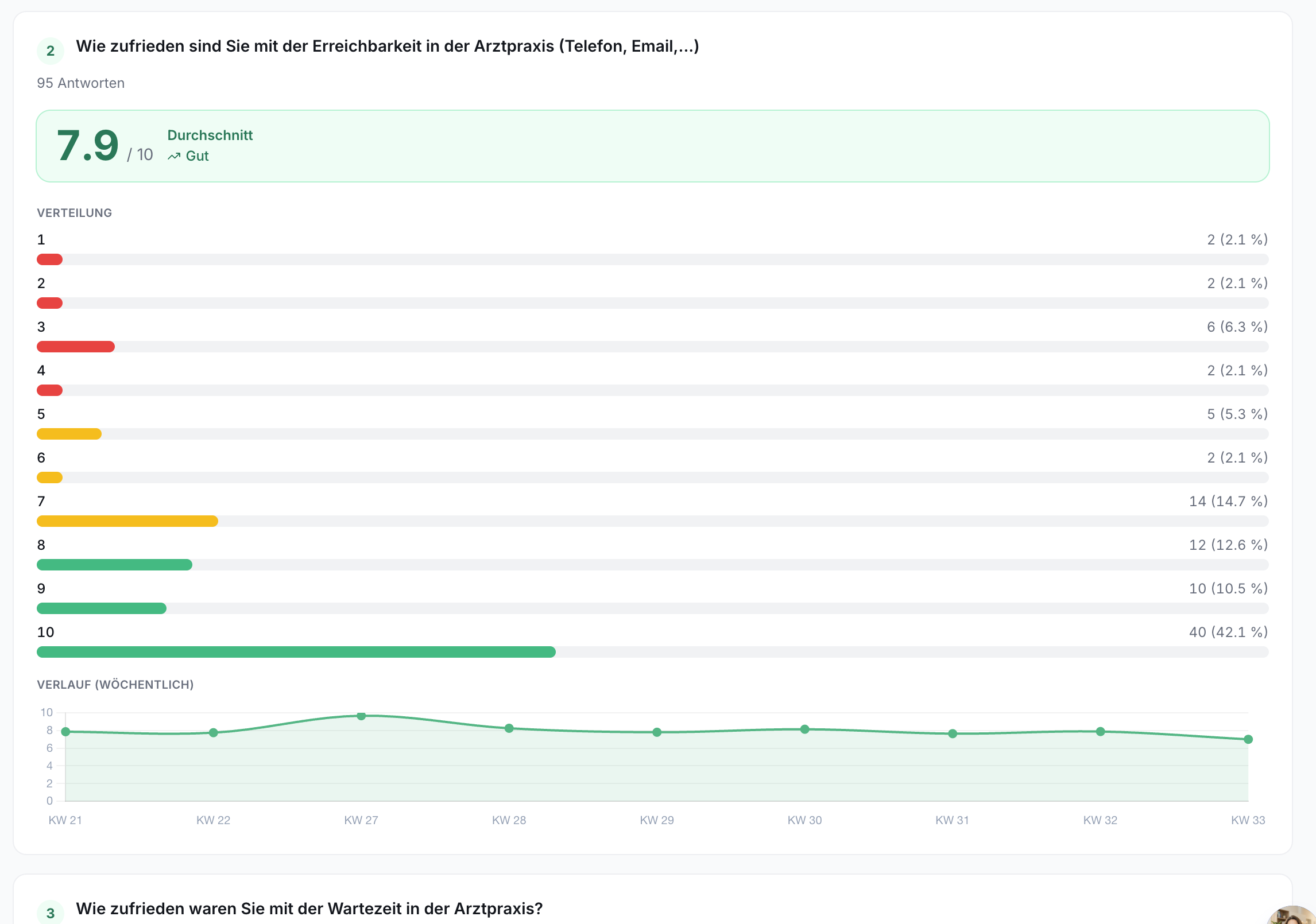This screenshot has height=924, width=1316.
Task: Click the KW 32 data point on chart
Action: click(x=1101, y=732)
